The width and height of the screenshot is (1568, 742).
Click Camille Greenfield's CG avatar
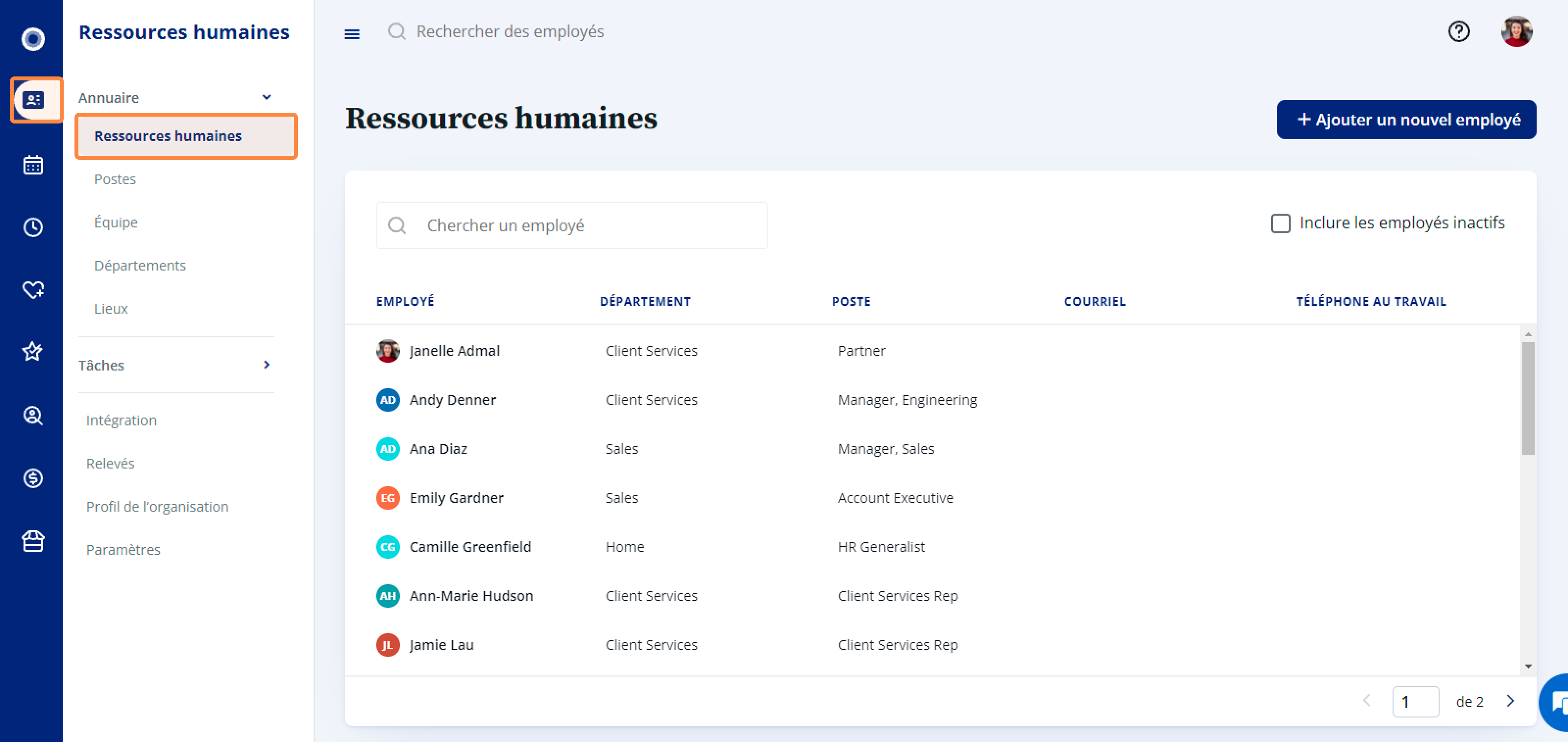(388, 546)
